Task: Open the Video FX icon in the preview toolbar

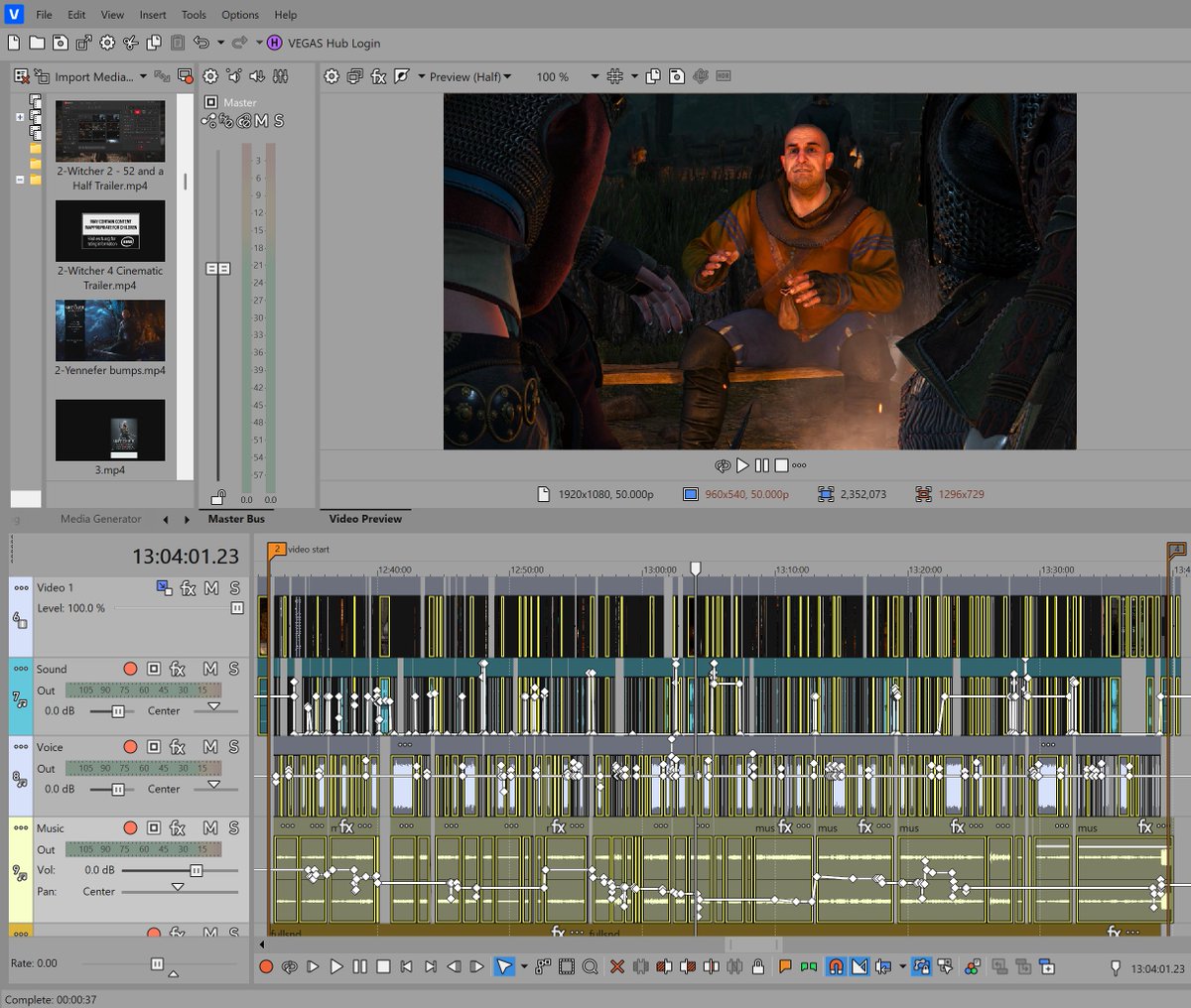Action: [378, 76]
